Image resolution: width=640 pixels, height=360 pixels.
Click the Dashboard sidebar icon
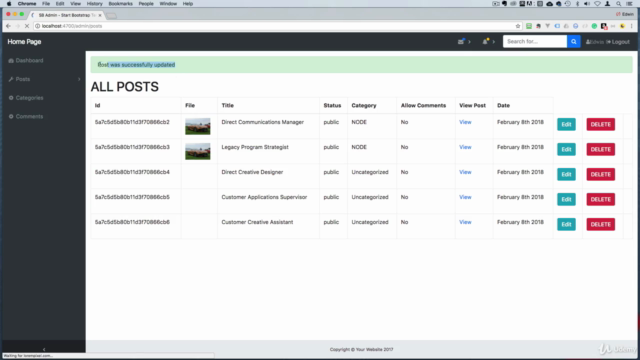click(11, 60)
